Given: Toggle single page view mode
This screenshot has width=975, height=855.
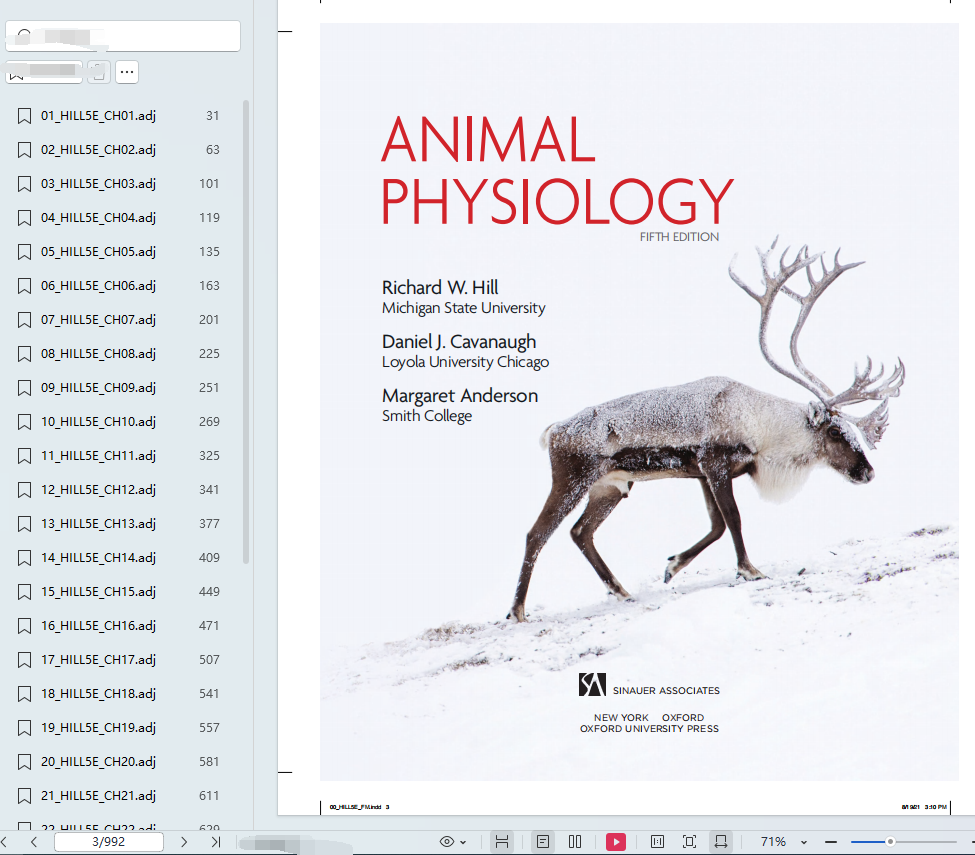Looking at the screenshot, I should pyautogui.click(x=543, y=842).
